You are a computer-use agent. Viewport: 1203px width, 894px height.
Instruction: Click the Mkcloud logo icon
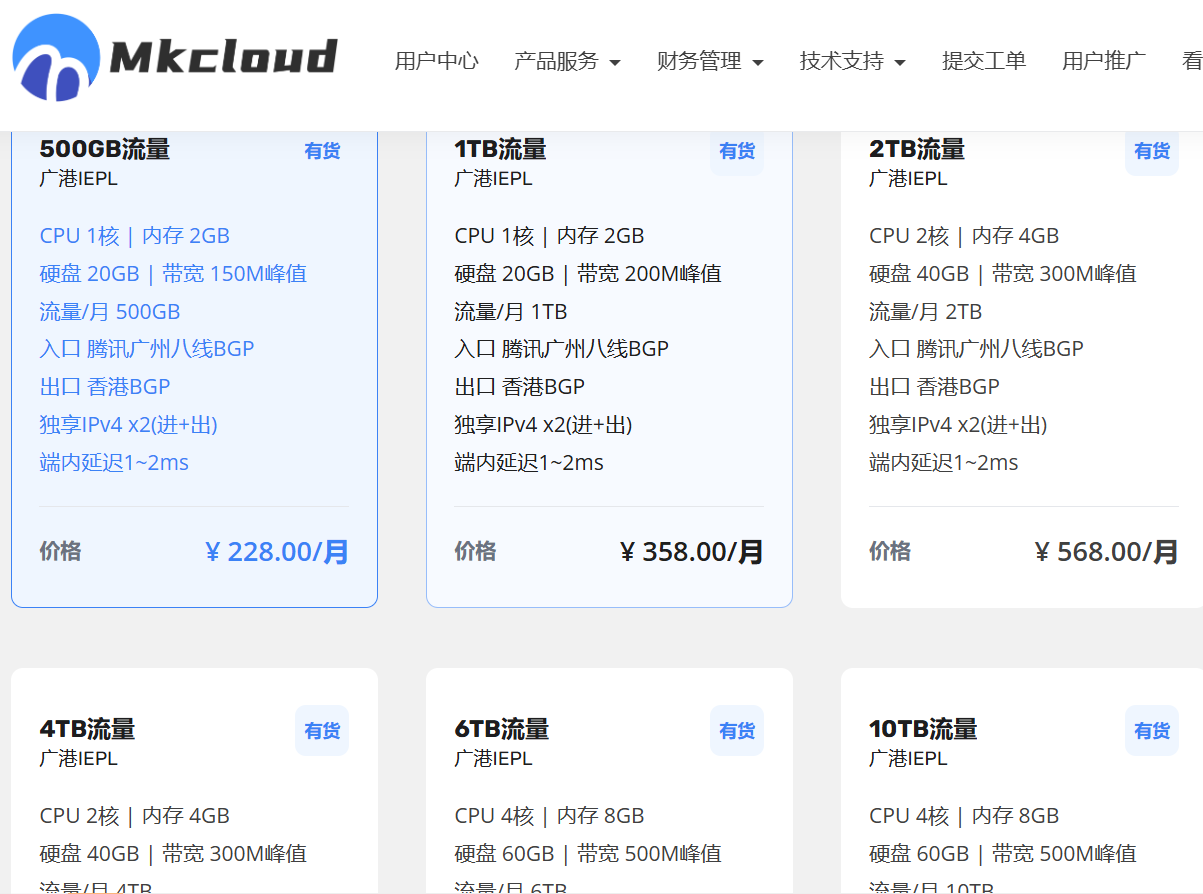click(x=56, y=58)
